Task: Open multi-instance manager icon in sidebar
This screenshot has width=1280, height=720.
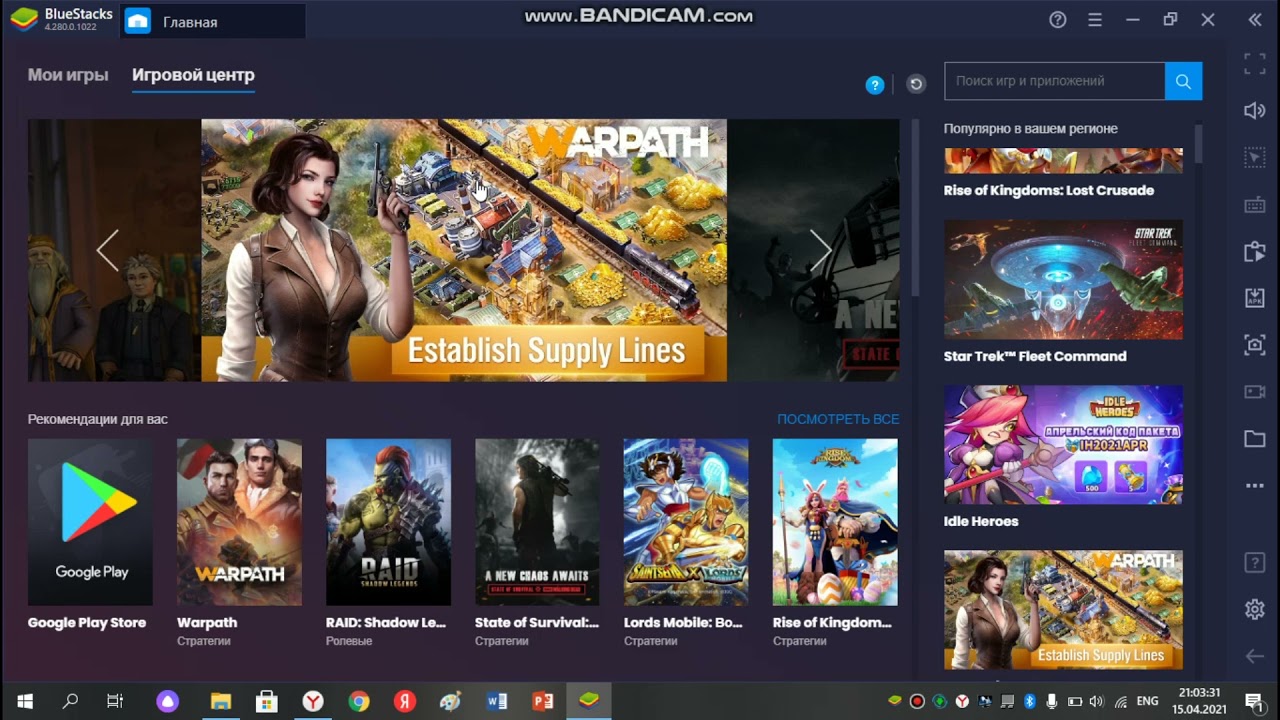Action: point(1255,252)
